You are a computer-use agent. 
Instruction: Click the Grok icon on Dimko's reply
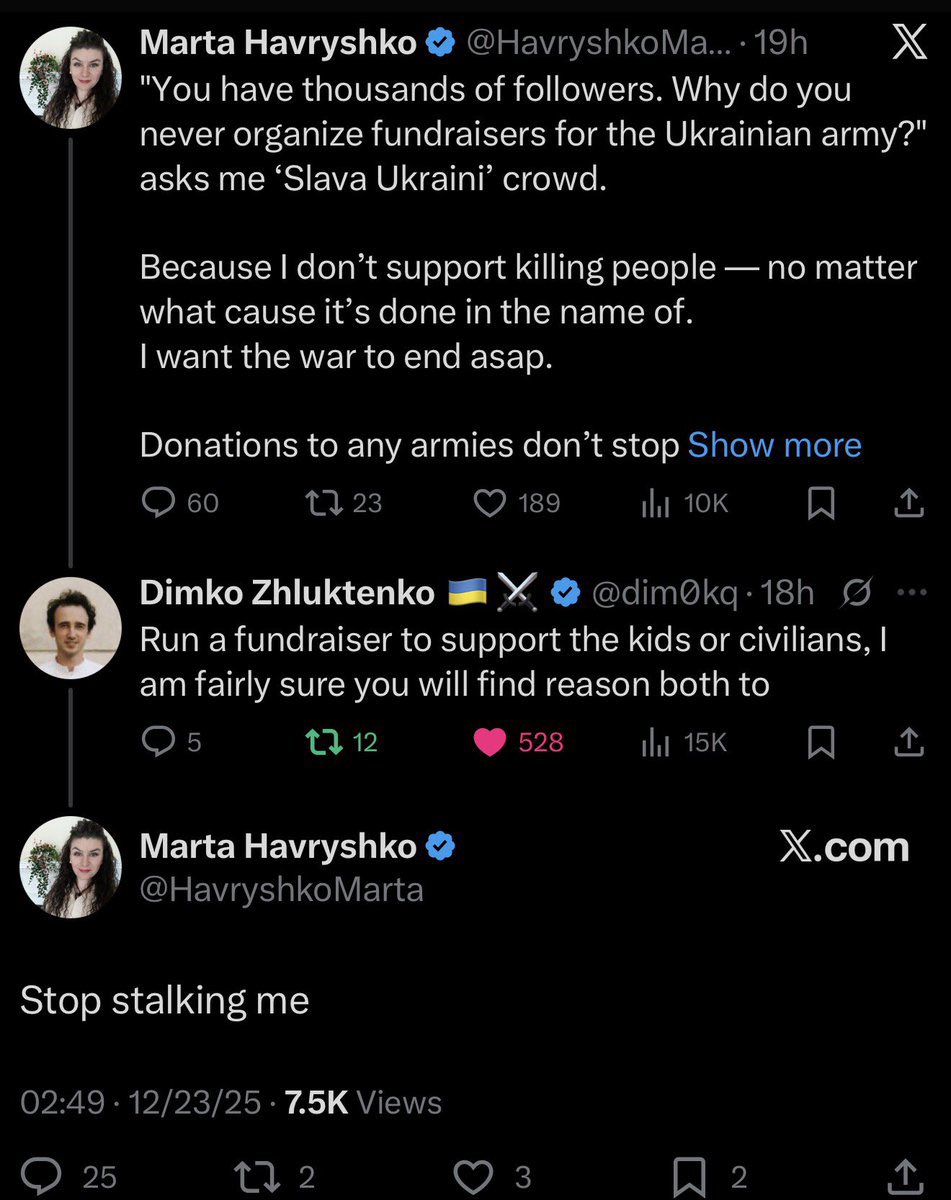click(857, 593)
